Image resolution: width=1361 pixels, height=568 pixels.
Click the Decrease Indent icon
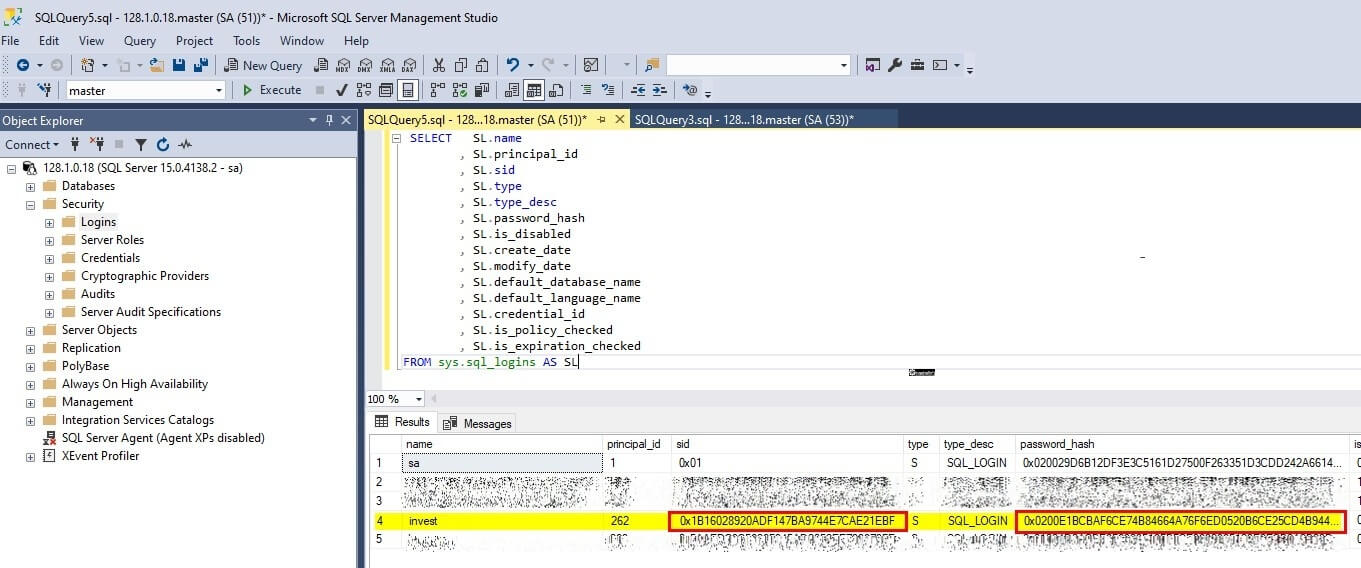[638, 90]
